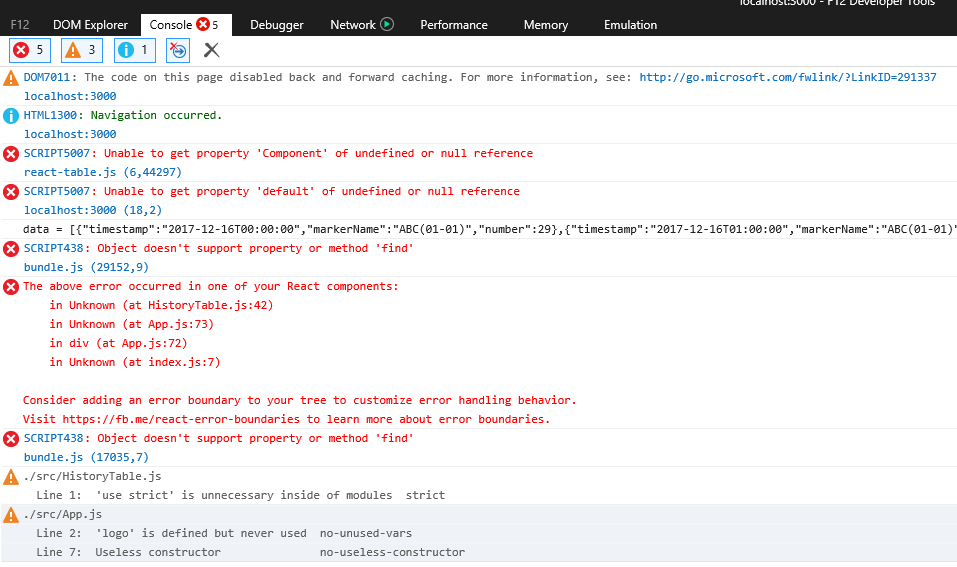957x567 pixels.
Task: Select './src/HistoryTable.js' warning heading
Action: click(x=92, y=476)
